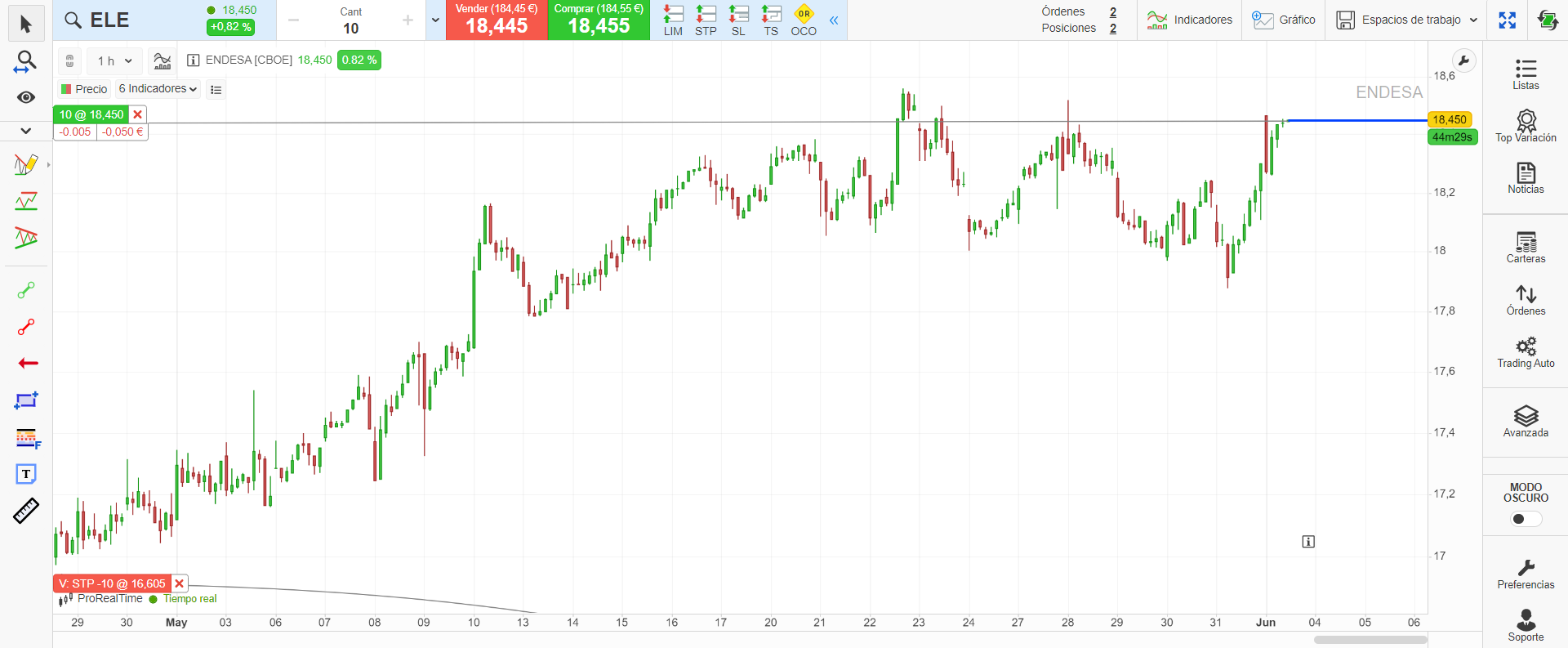Image resolution: width=1568 pixels, height=648 pixels.
Task: Collapse the order toolbar double chevron
Action: click(834, 20)
